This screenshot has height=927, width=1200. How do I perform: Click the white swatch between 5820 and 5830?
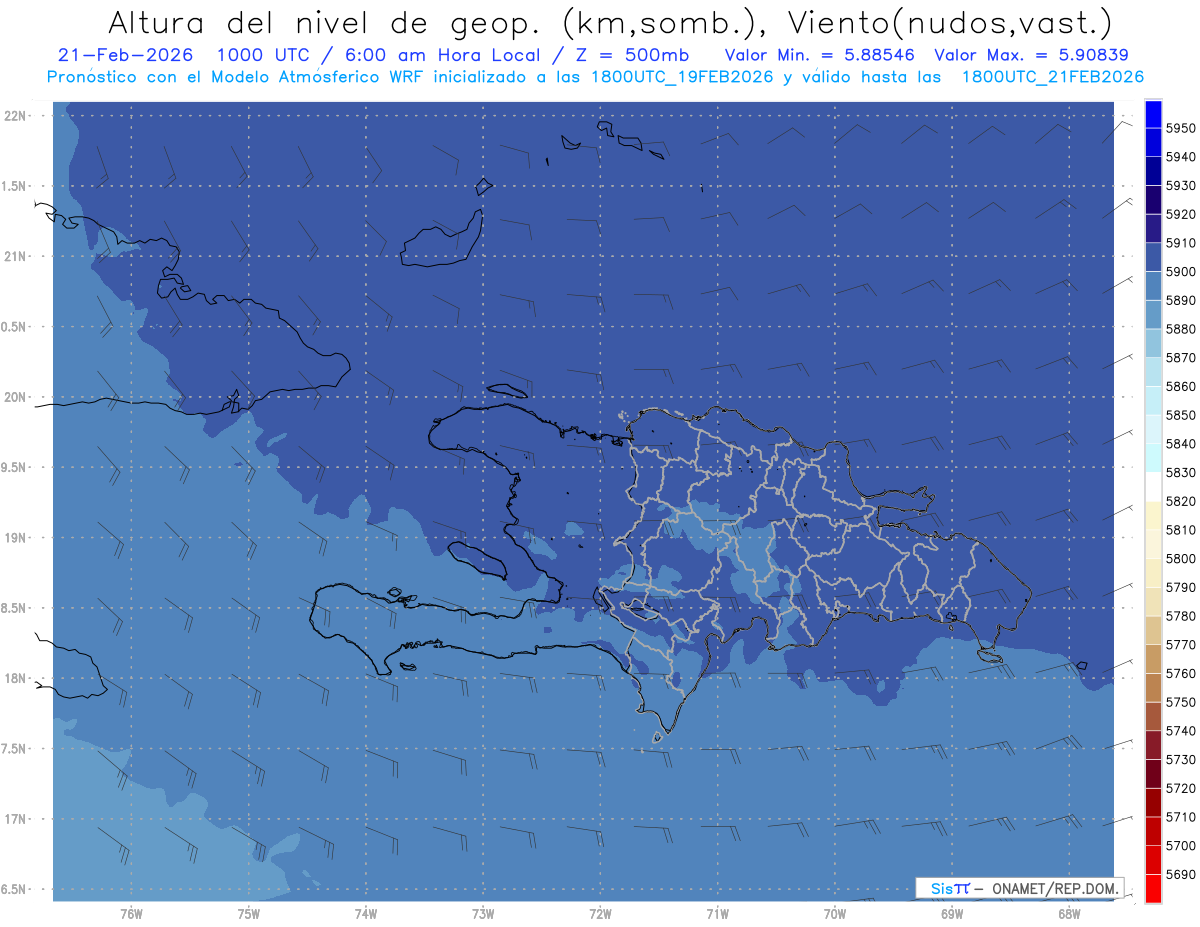[1153, 487]
